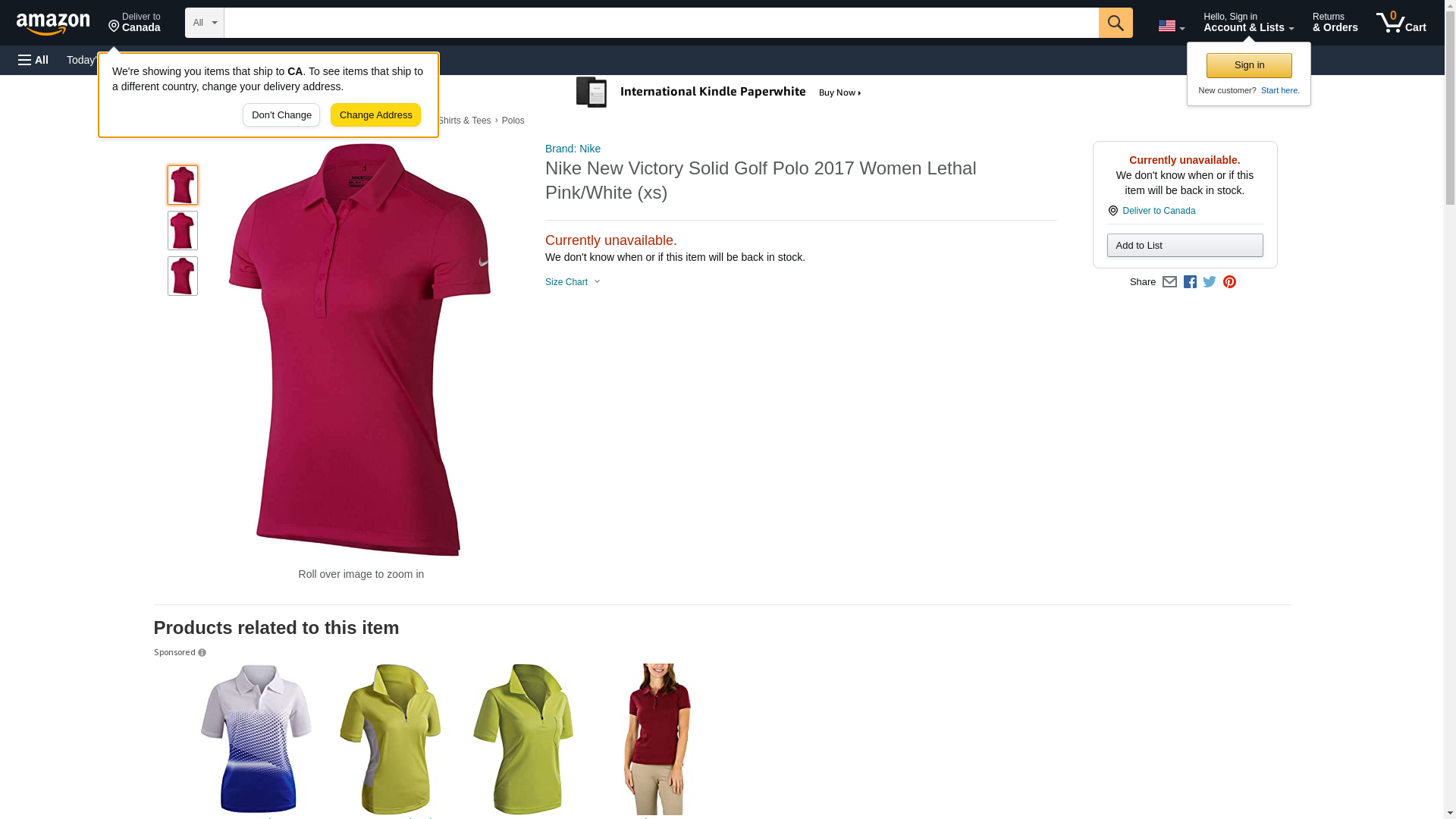1456x819 pixels.
Task: Click the search magnifier button
Action: (x=1115, y=23)
